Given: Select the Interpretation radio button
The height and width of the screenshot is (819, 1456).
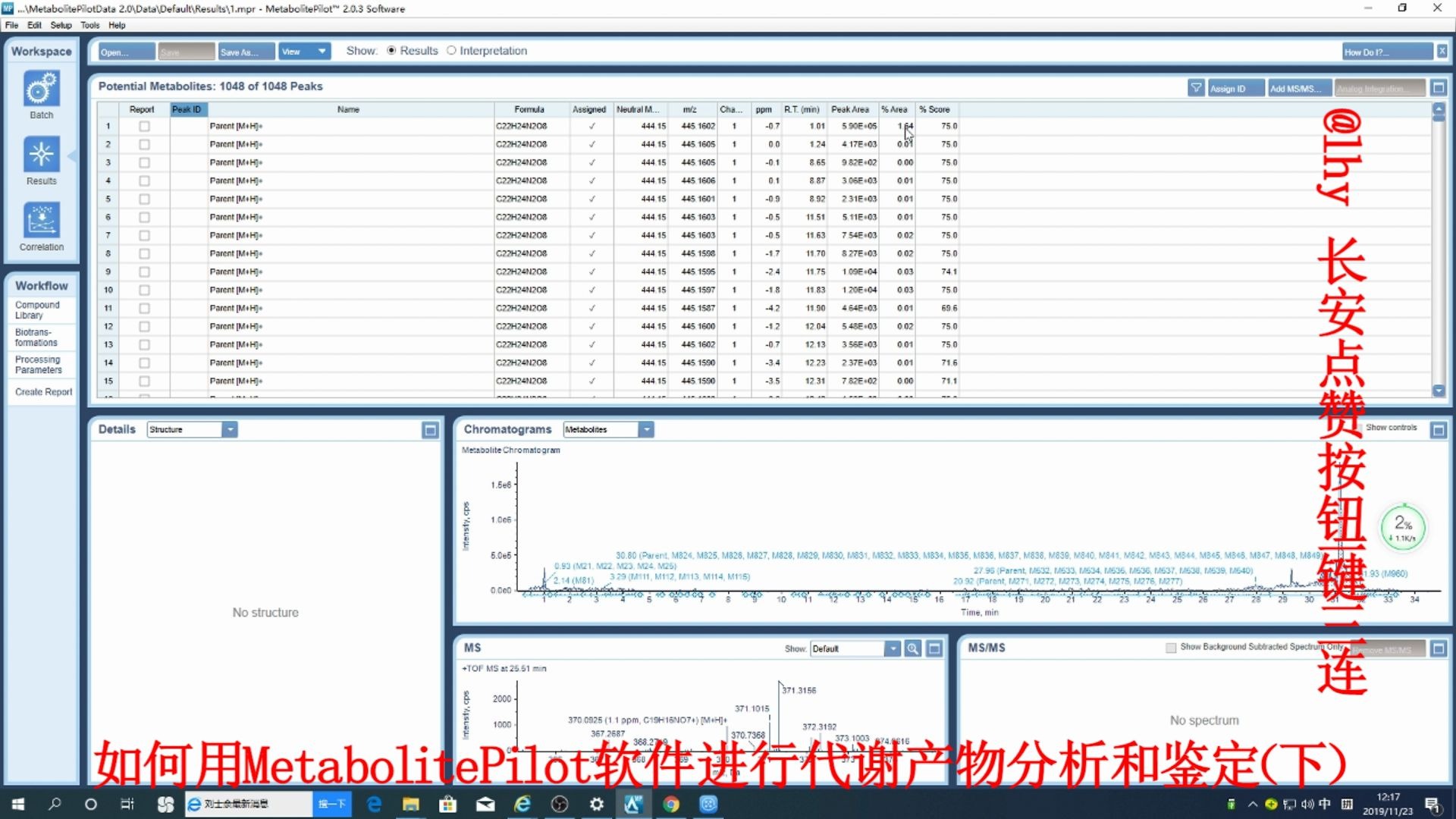Looking at the screenshot, I should click(452, 50).
